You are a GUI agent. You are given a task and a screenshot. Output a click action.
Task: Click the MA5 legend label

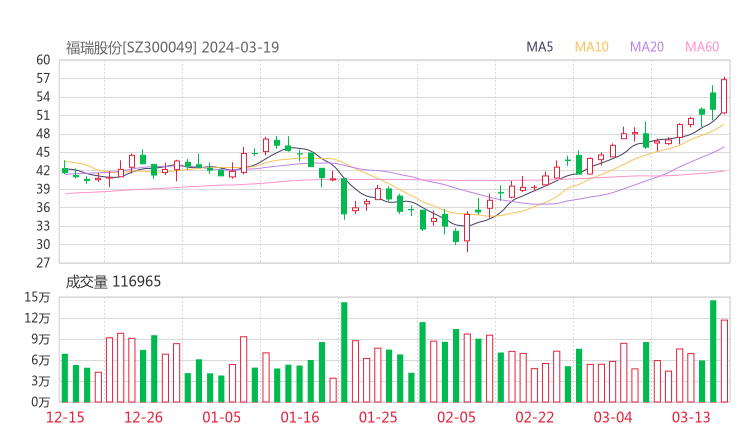click(539, 47)
